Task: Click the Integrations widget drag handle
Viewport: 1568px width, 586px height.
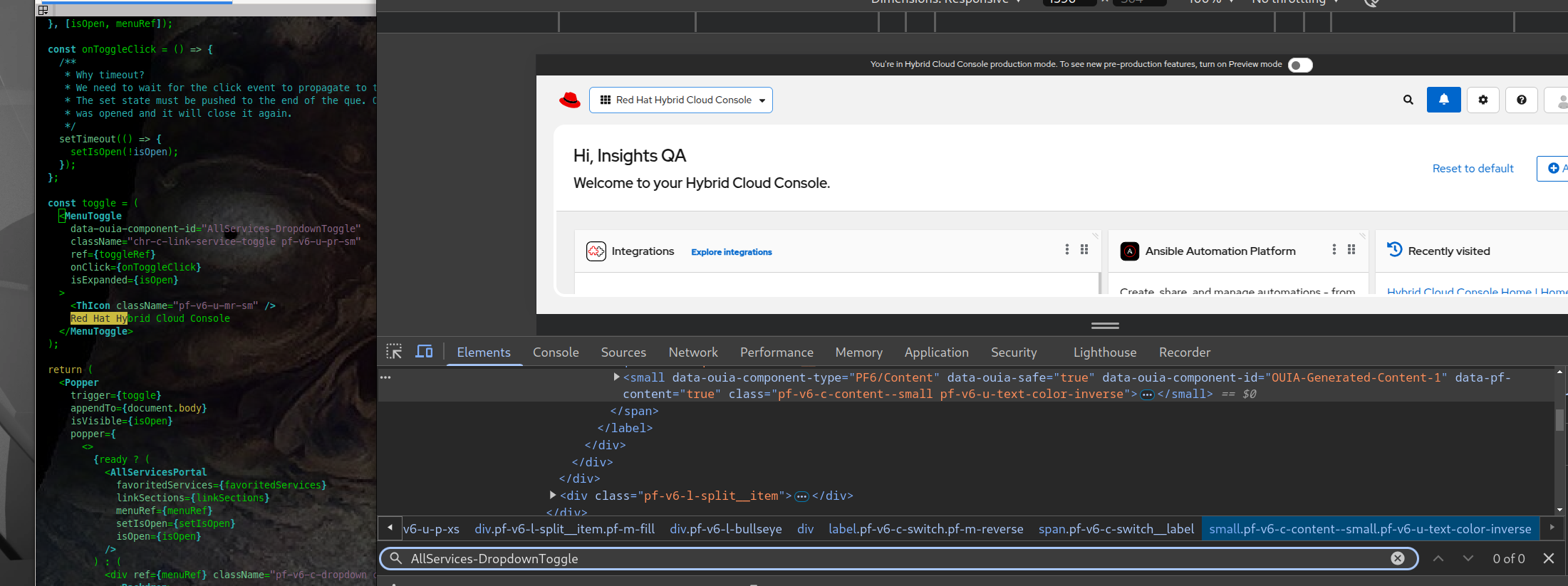Action: (x=1084, y=249)
